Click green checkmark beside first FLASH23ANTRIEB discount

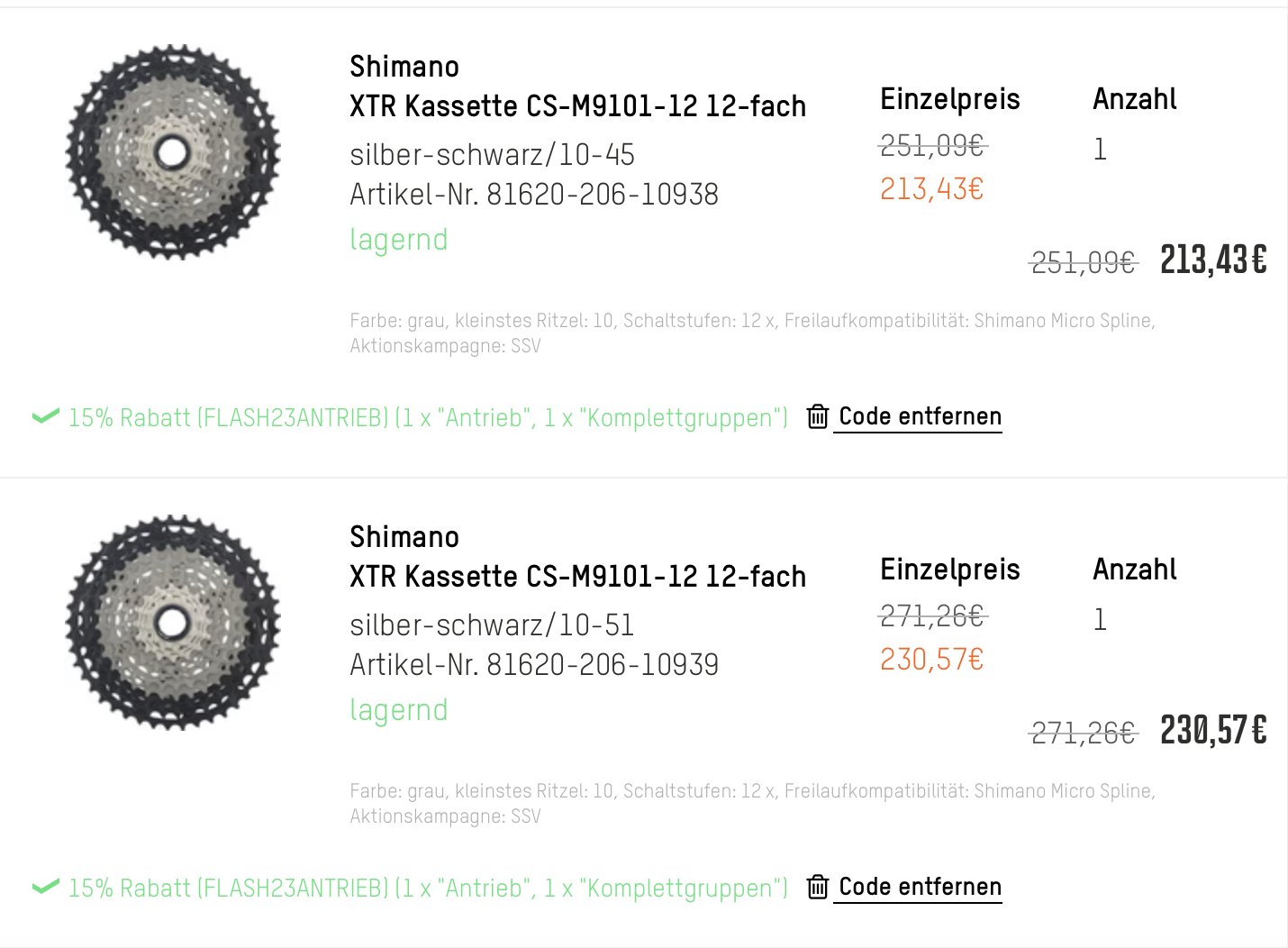coord(45,416)
